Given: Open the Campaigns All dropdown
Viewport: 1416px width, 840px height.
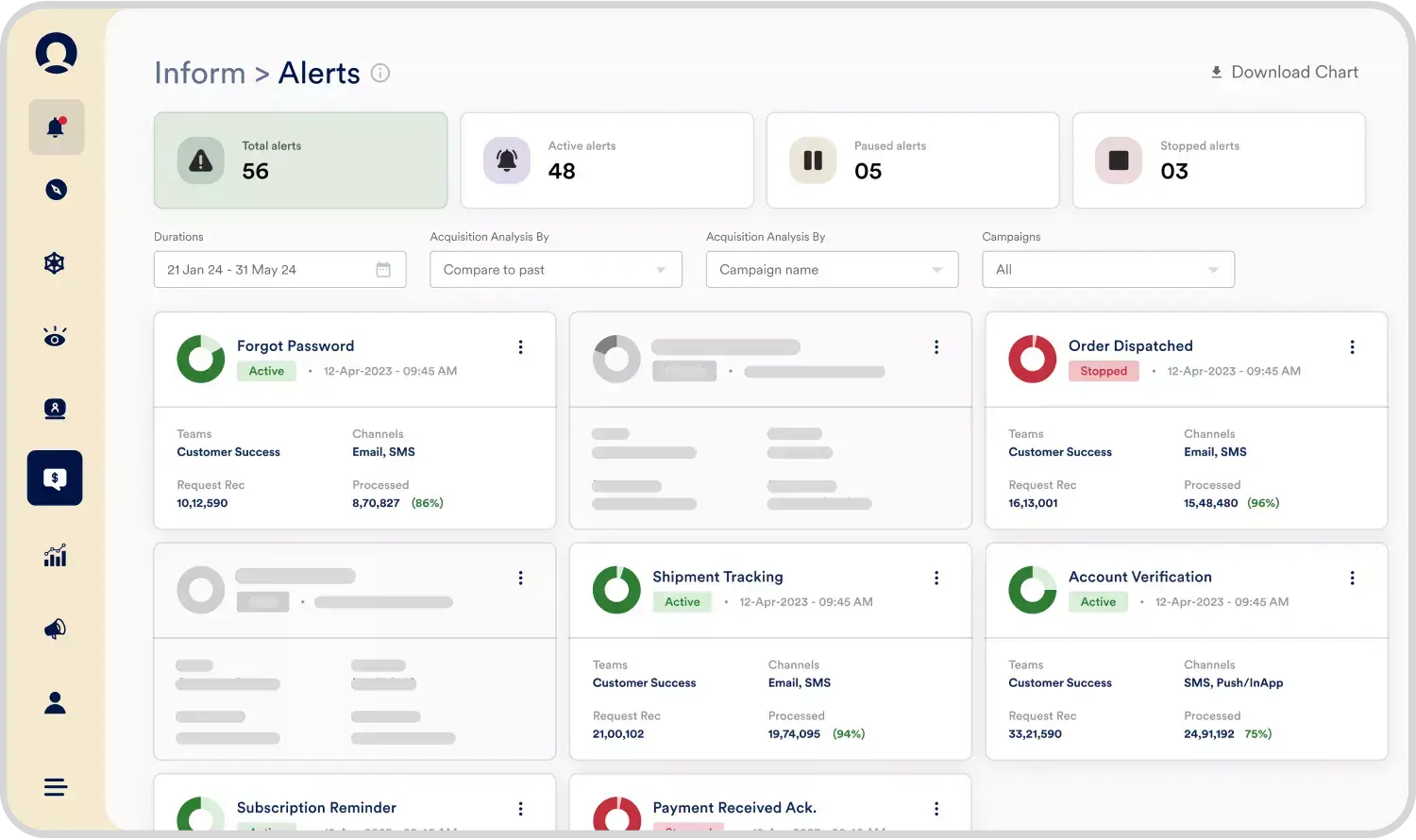Looking at the screenshot, I should pos(1107,269).
